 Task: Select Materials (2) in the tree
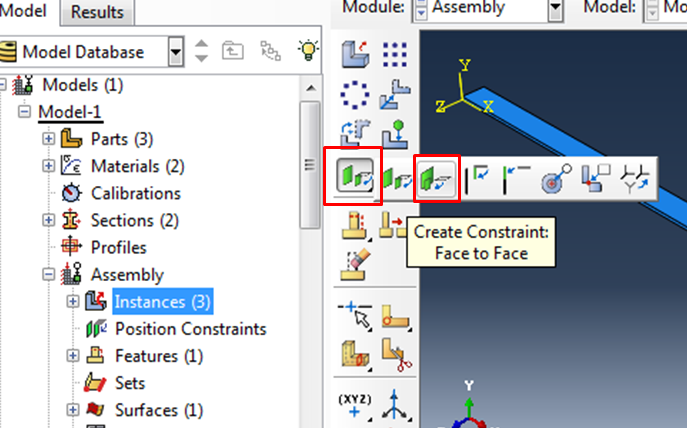[x=138, y=166]
